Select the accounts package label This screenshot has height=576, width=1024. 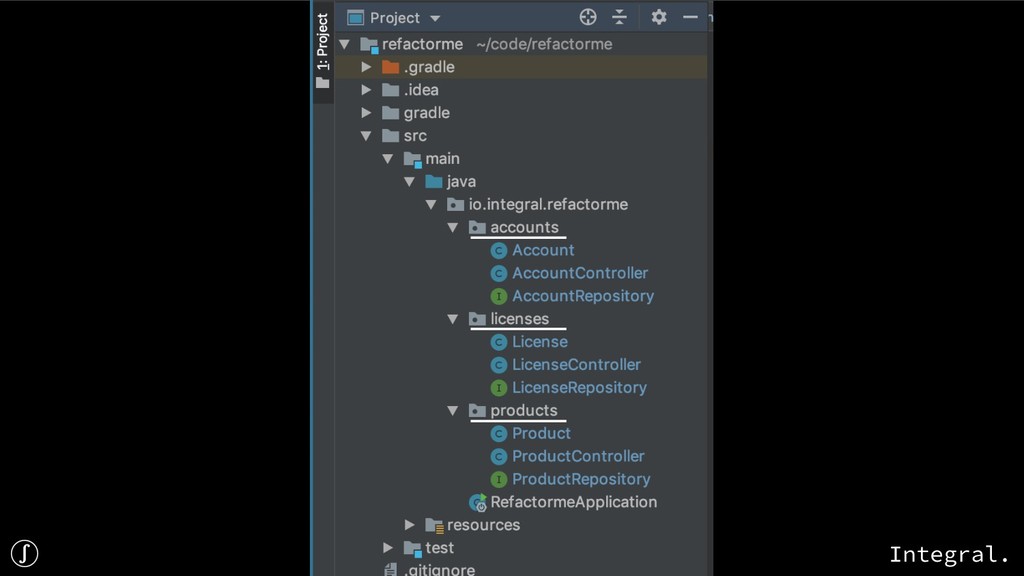point(524,227)
